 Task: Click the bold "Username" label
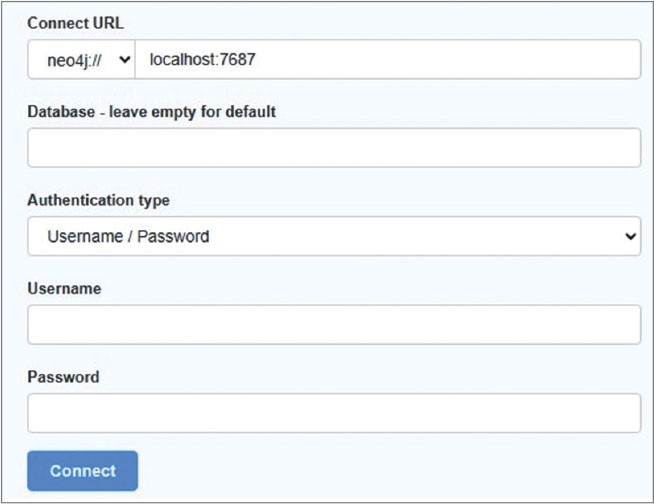click(x=64, y=288)
